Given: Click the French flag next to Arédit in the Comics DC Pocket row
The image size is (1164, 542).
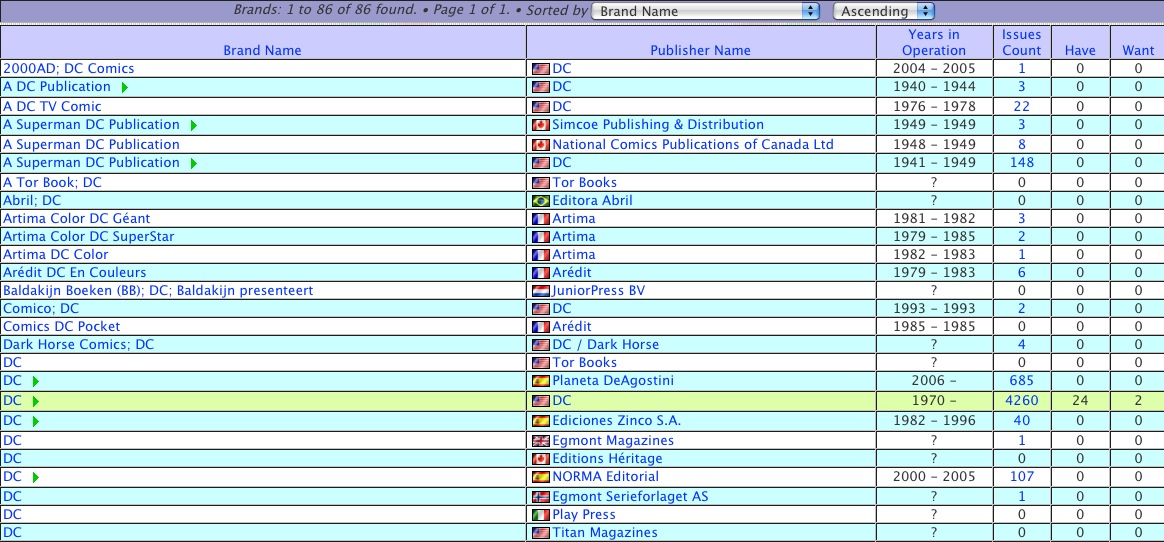Looking at the screenshot, I should pos(540,327).
